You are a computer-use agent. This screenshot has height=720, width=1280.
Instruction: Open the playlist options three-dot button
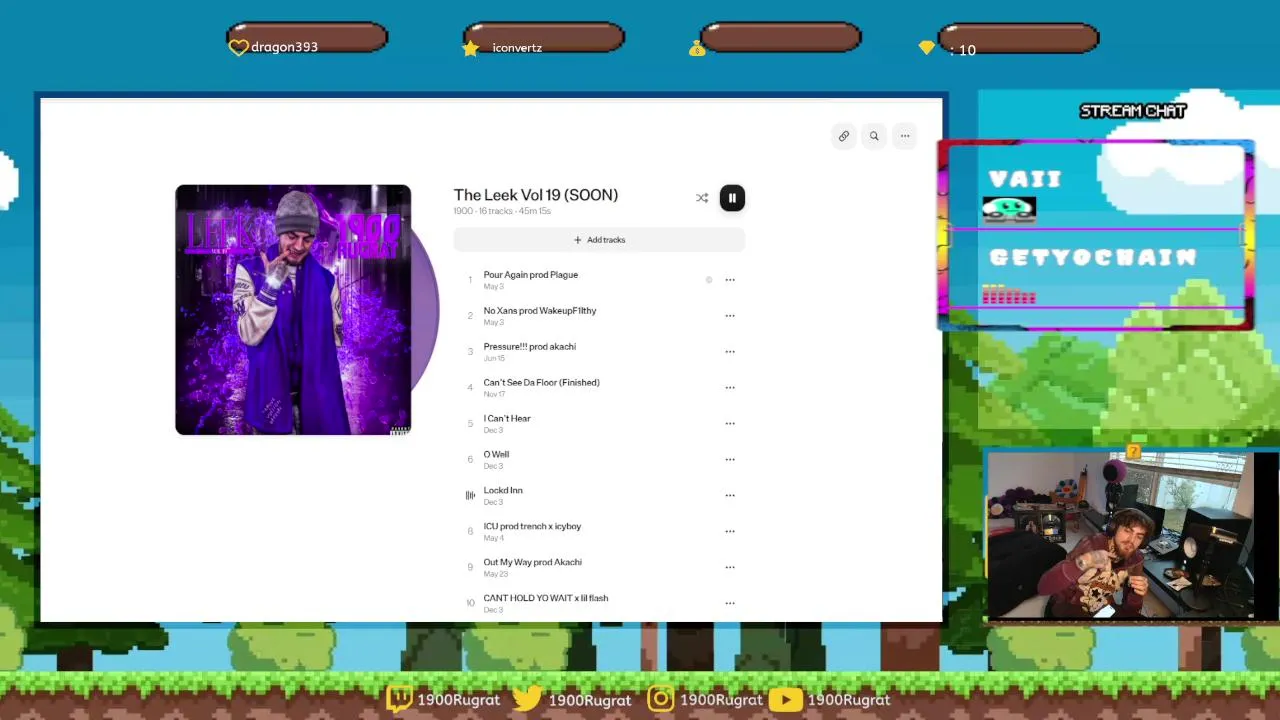905,136
